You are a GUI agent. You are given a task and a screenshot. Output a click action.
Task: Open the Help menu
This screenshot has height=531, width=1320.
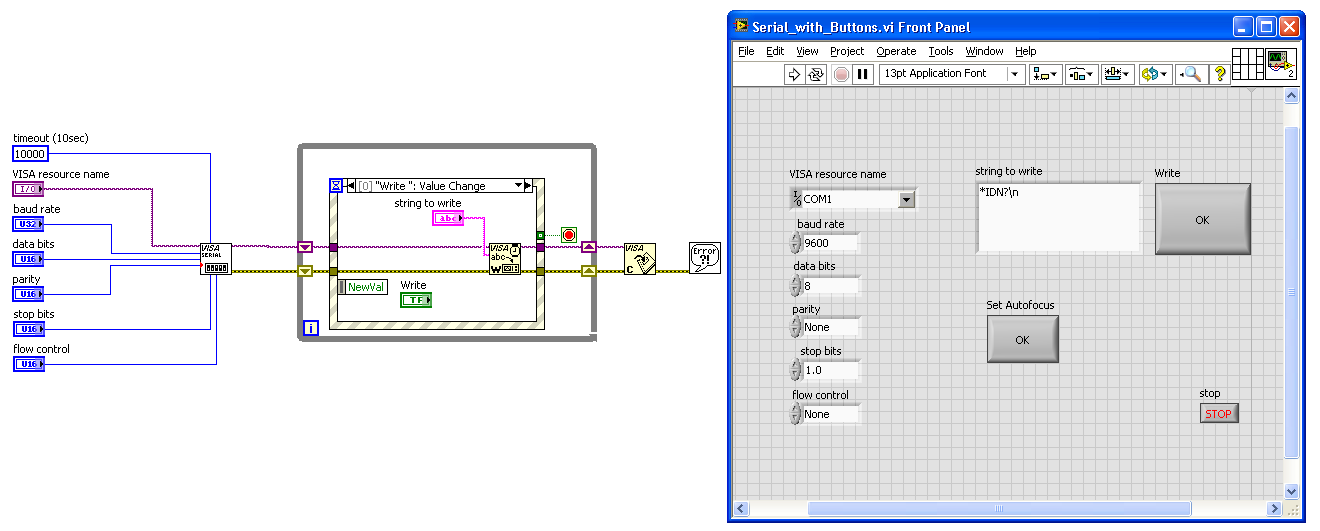(x=1026, y=51)
